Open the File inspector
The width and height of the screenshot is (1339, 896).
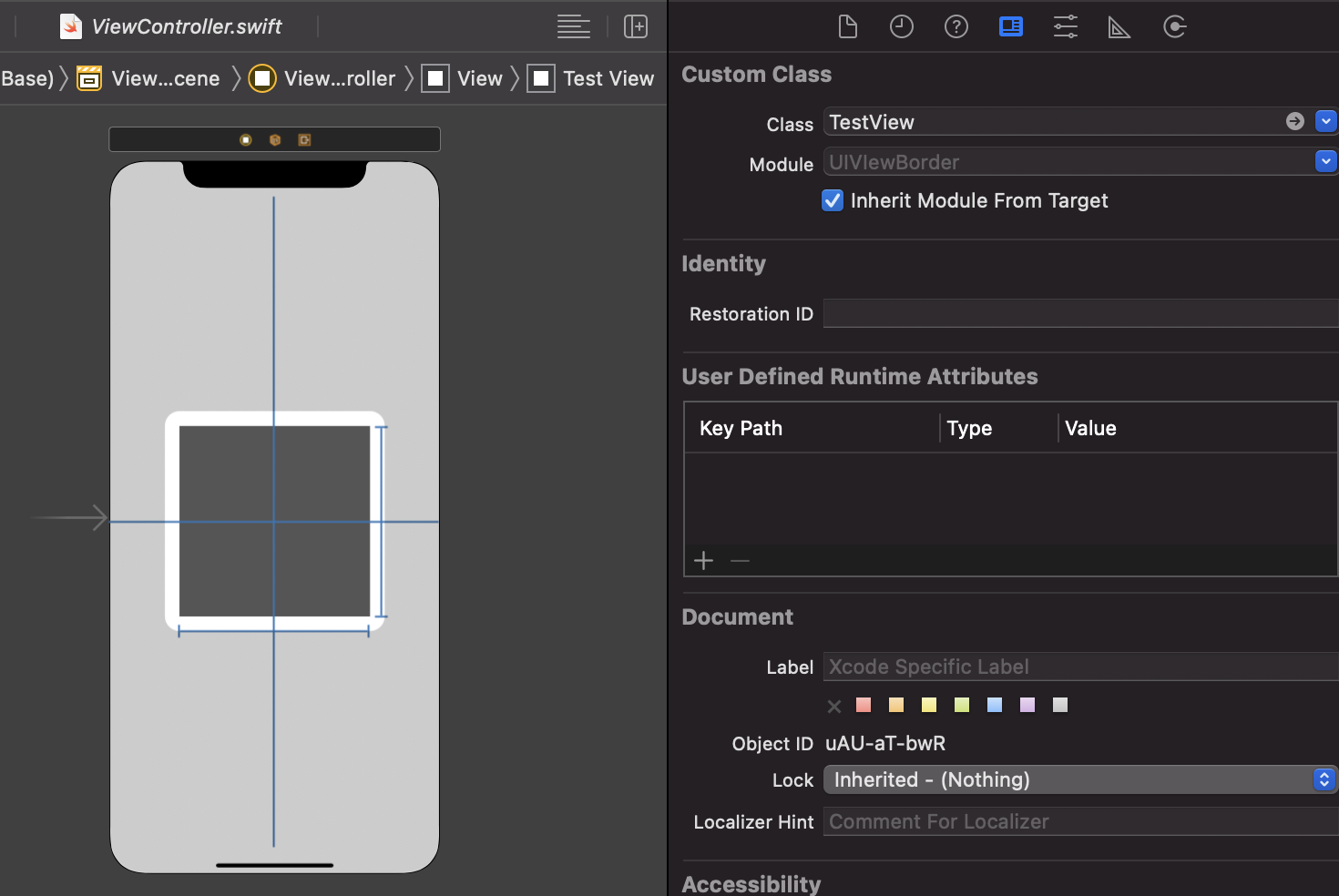pos(847,26)
